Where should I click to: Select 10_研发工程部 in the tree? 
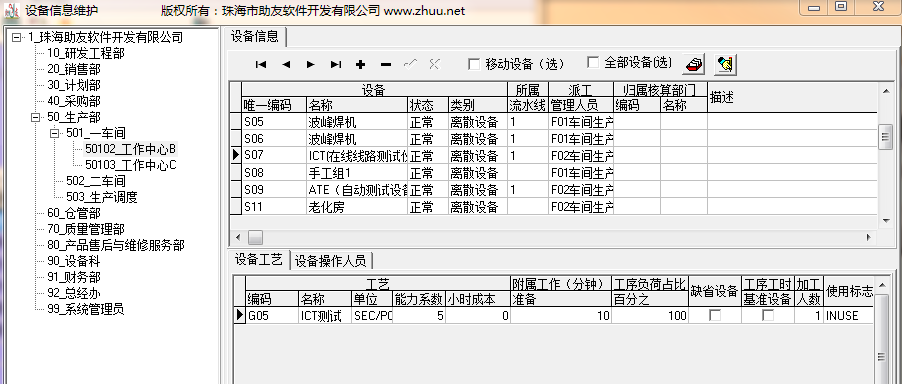coord(86,53)
